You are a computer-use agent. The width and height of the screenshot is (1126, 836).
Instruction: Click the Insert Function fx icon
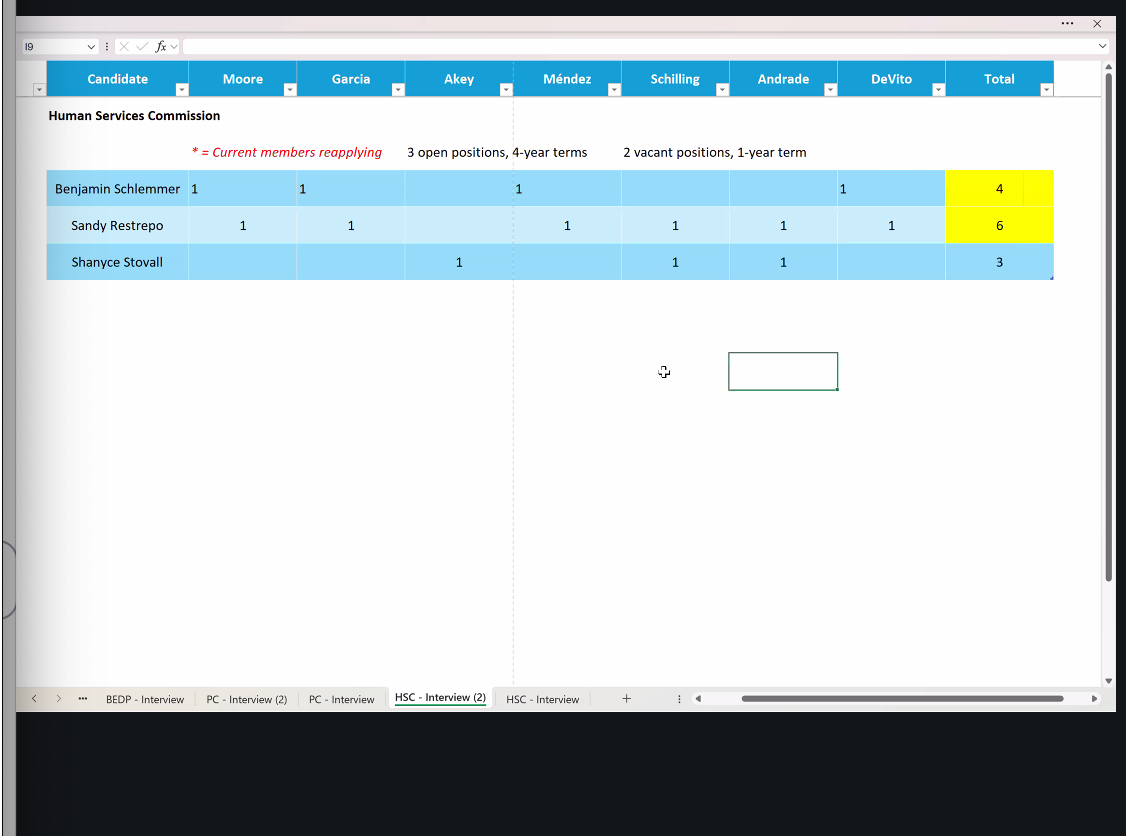click(x=161, y=47)
